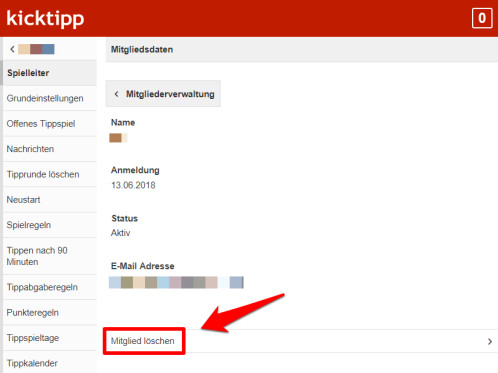This screenshot has width=498, height=373.
Task: Click the blurred e-mail address value
Action: (x=176, y=282)
